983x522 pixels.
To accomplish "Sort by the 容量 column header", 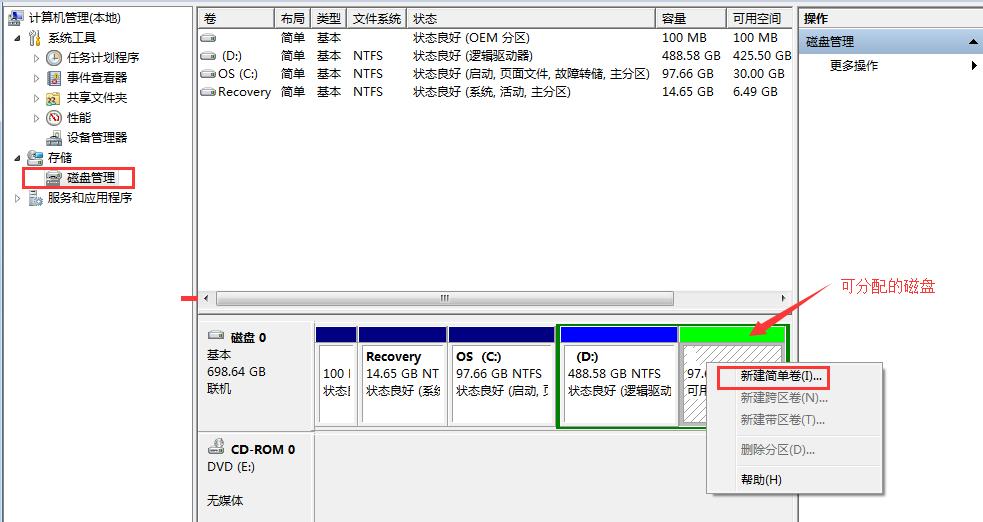I will [691, 19].
